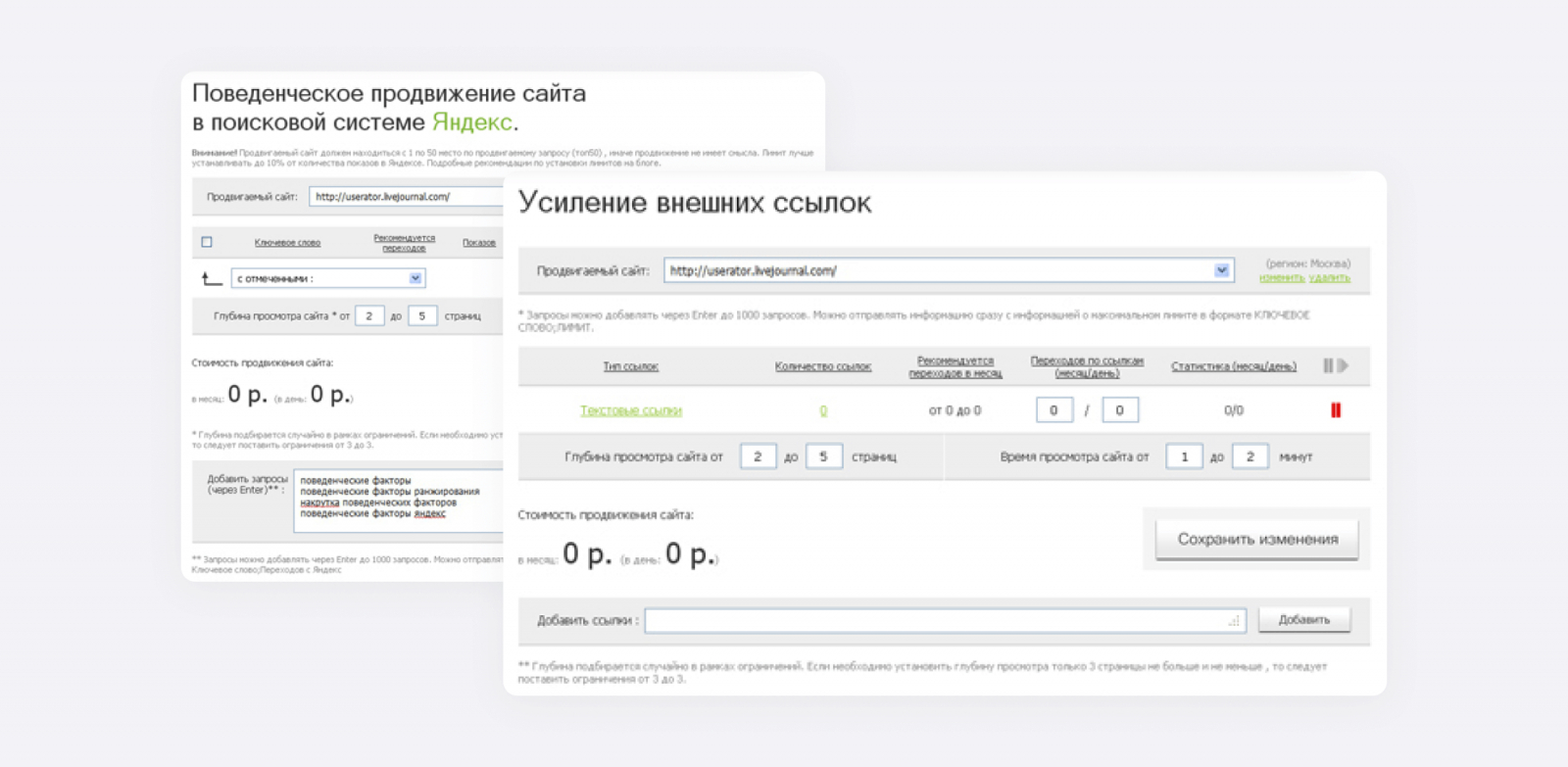Click the изменить region link
Image resolution: width=1568 pixels, height=767 pixels.
1281,278
